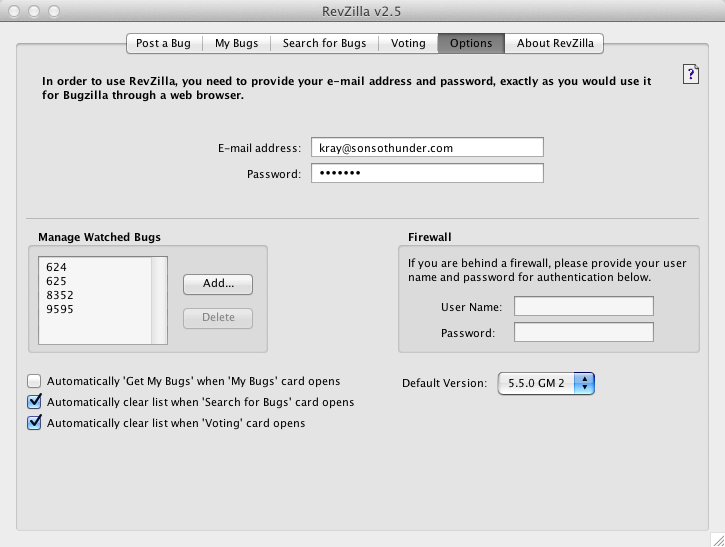Enable automatic 'Get My Bugs' checkbox
The width and height of the screenshot is (725, 547).
click(35, 381)
